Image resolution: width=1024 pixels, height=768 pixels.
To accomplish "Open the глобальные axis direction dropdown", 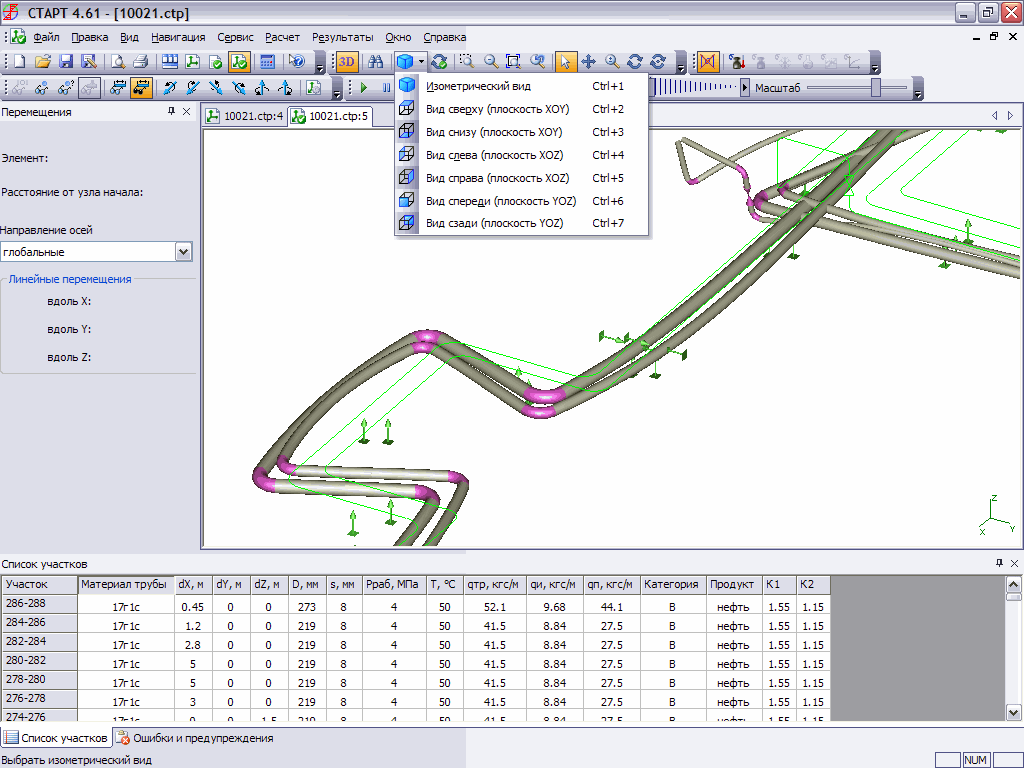I will click(x=183, y=252).
